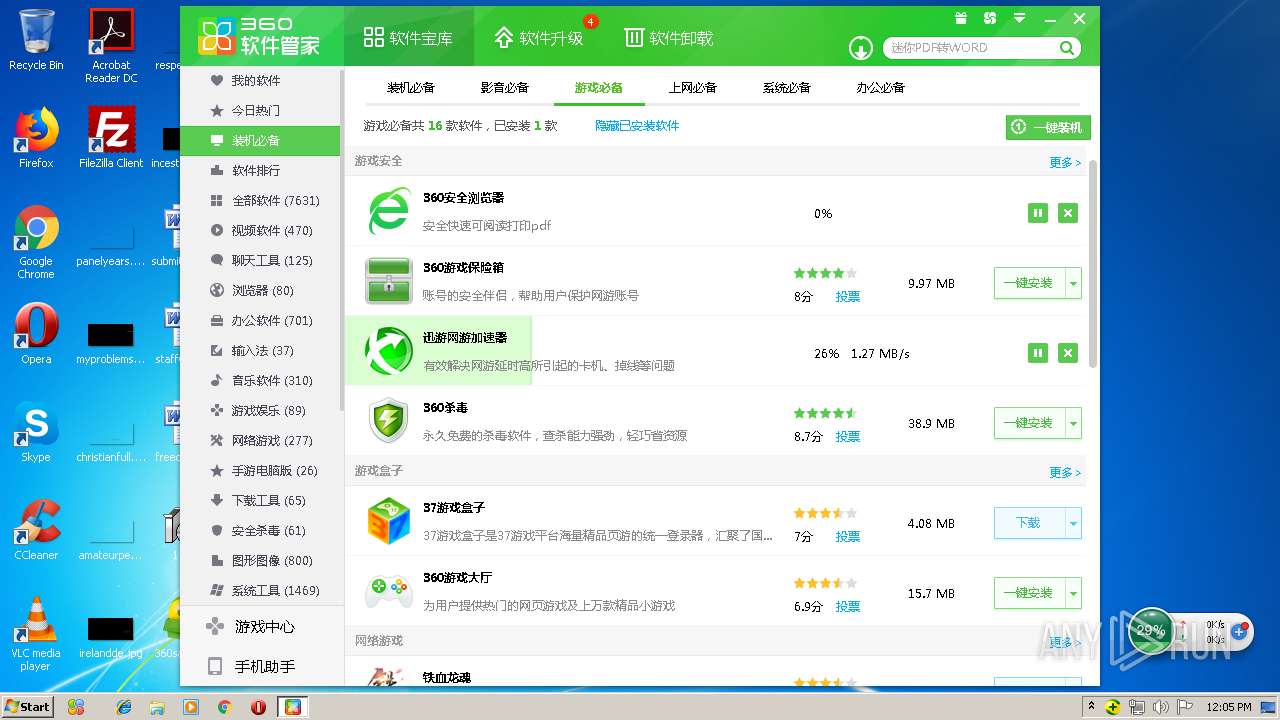1280x720 pixels.
Task: Expand install options arrow for 360游戏保险箱
Action: [x=1074, y=283]
